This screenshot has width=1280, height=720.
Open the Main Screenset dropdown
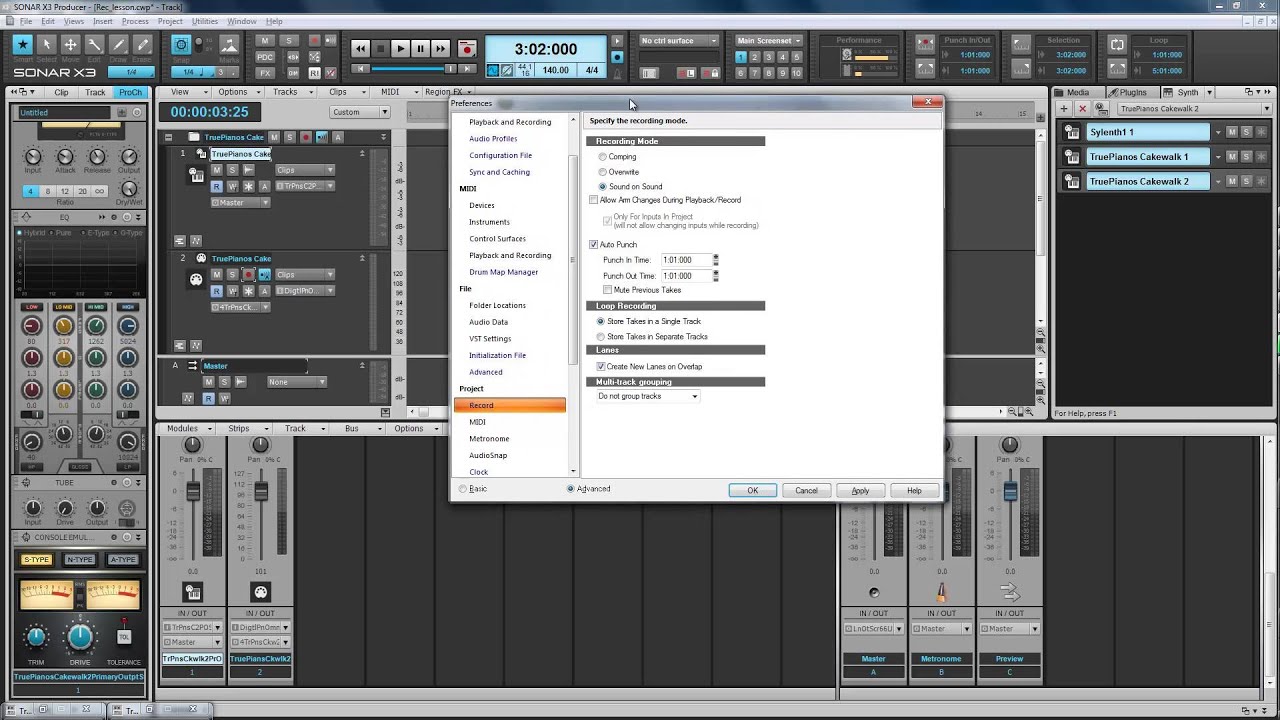pos(769,41)
